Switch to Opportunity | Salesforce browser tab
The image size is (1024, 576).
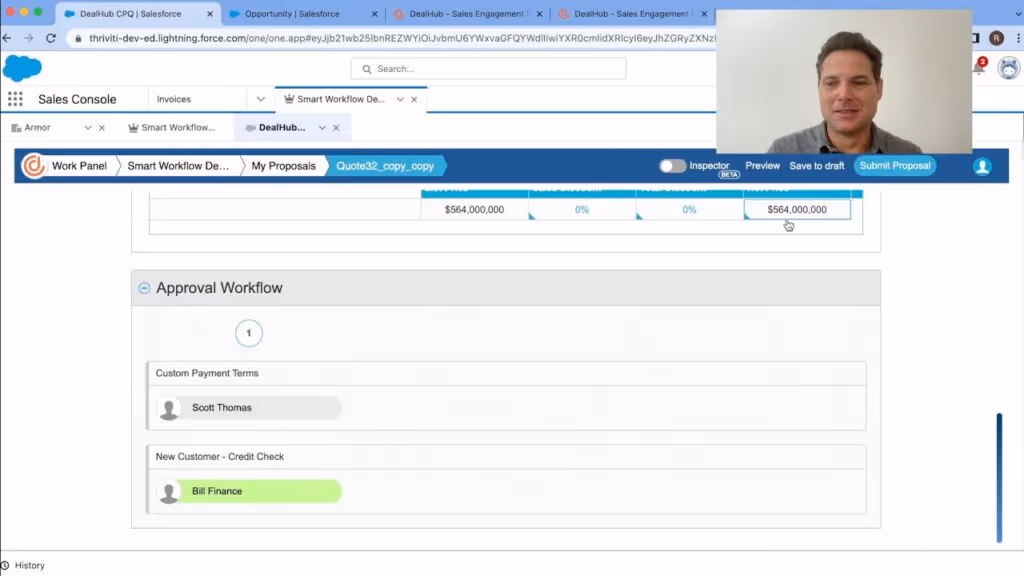point(292,14)
